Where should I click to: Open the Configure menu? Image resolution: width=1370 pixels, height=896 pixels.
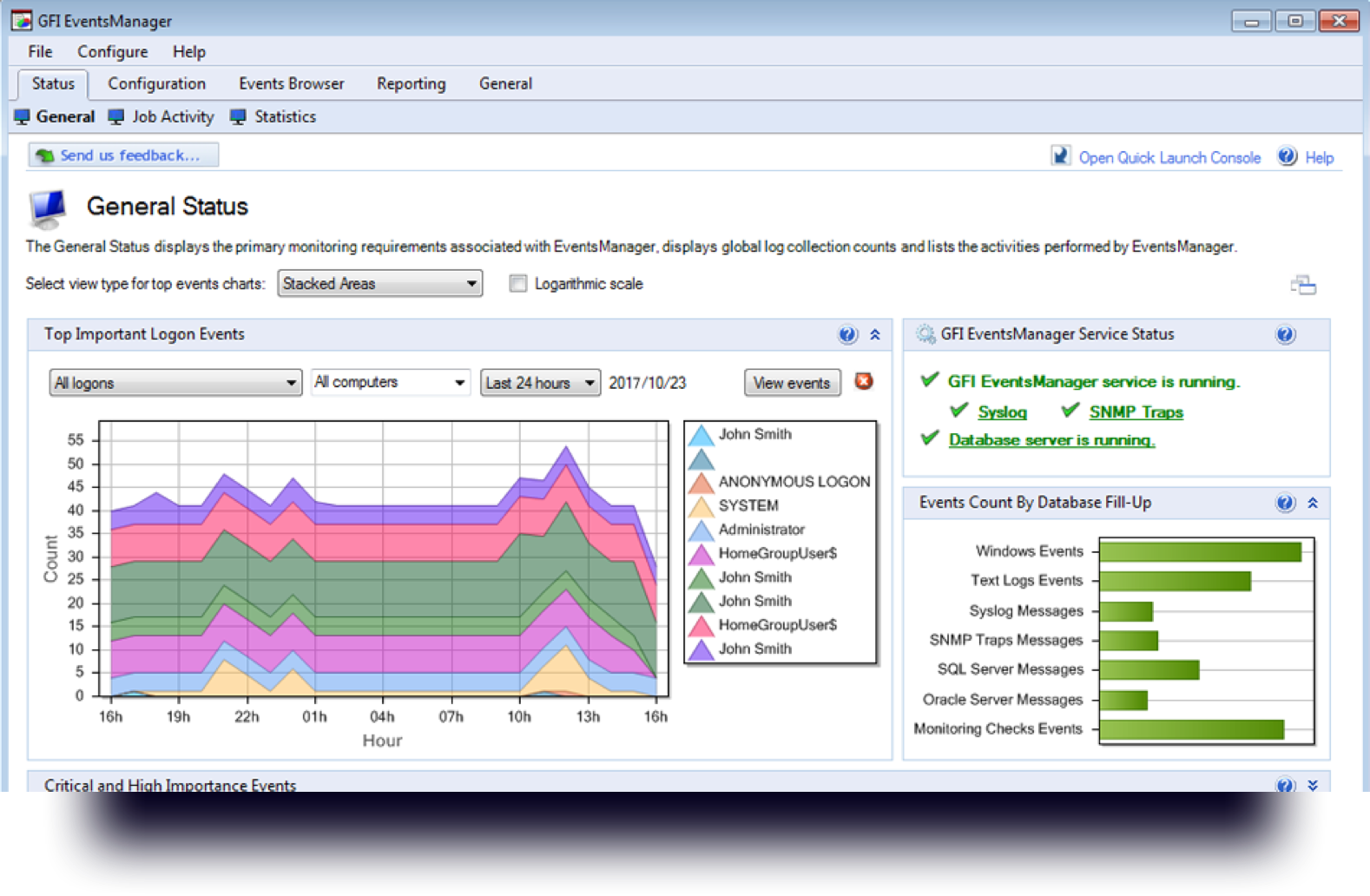pyautogui.click(x=113, y=52)
